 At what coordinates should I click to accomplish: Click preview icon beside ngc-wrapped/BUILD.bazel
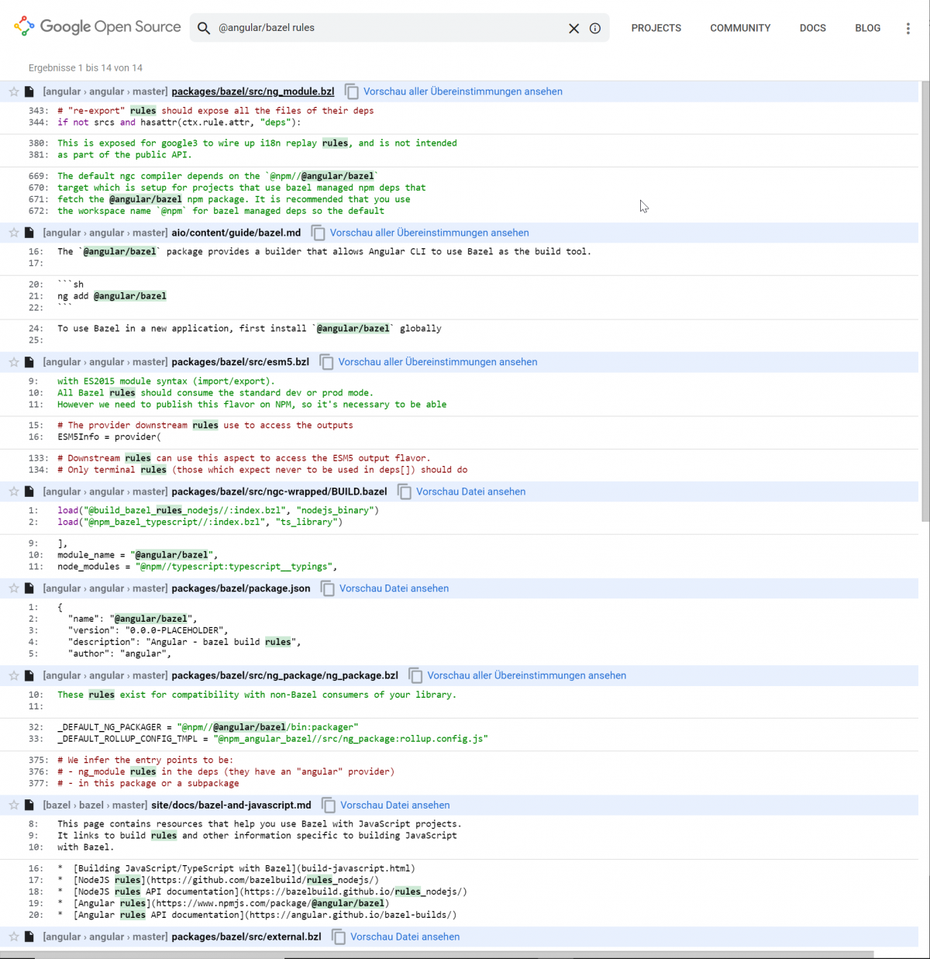(x=404, y=492)
